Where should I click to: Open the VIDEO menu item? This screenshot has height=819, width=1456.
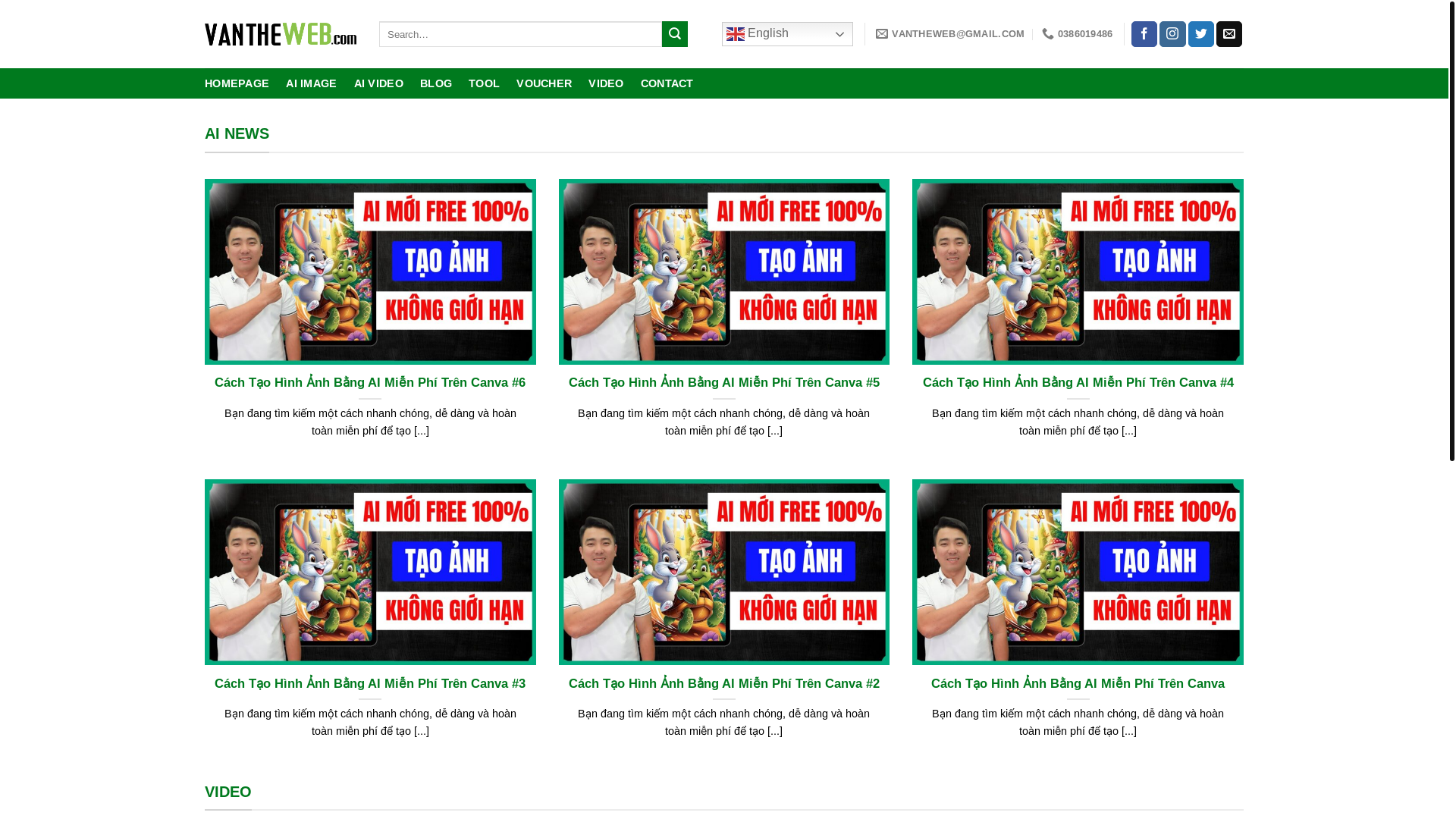point(606,83)
